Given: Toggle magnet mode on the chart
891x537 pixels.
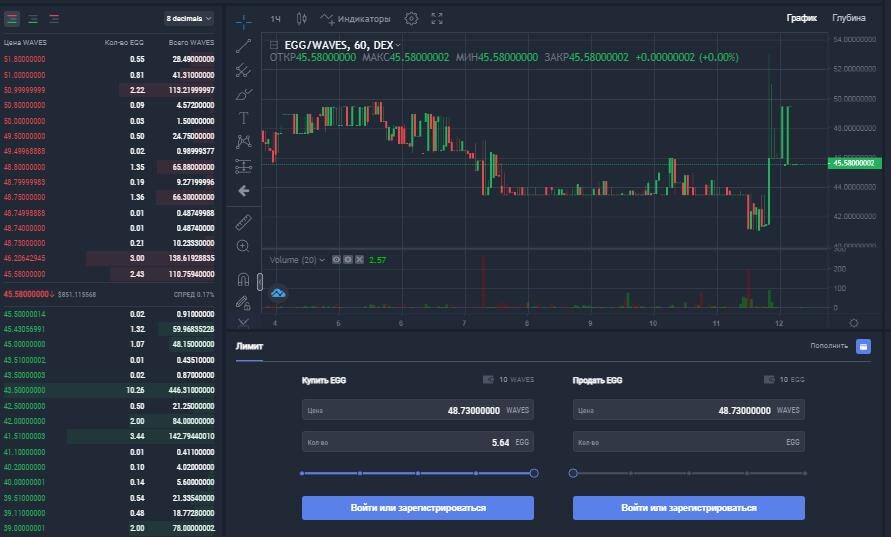Looking at the screenshot, I should pos(243,280).
